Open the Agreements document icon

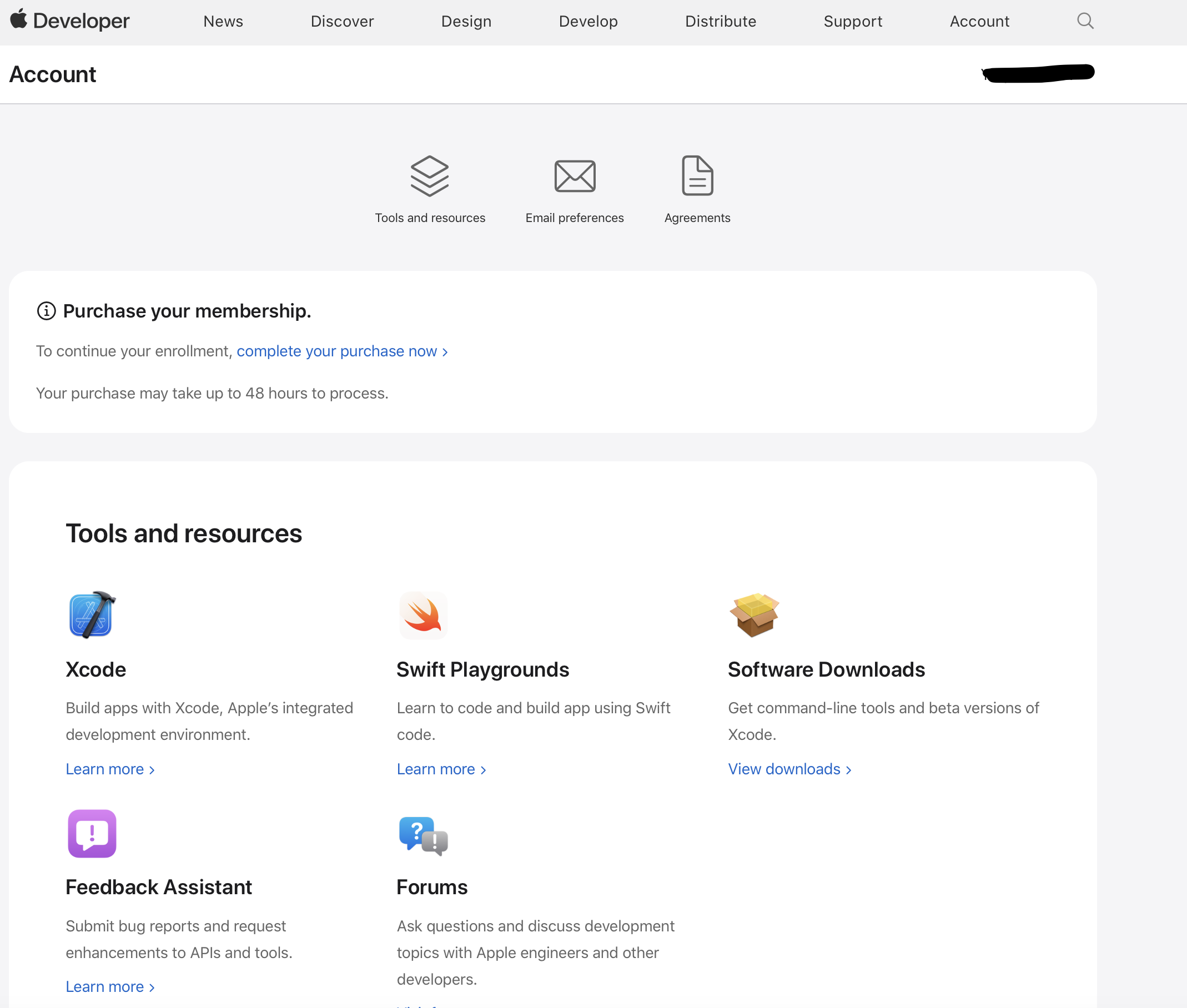[x=697, y=175]
